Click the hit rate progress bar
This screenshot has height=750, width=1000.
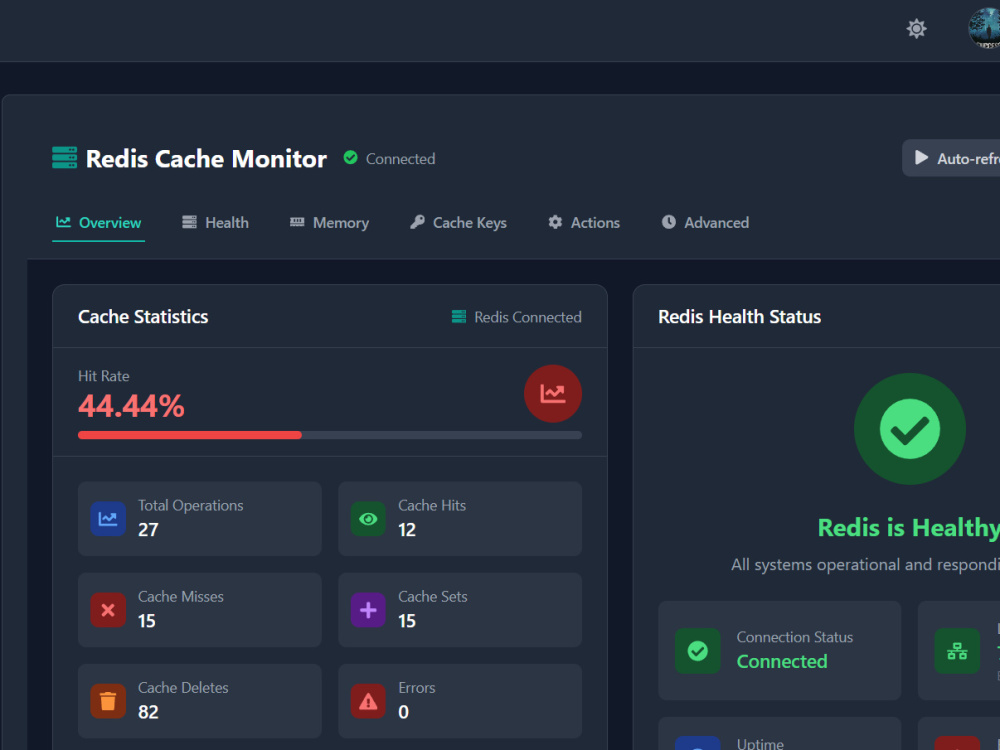pyautogui.click(x=330, y=435)
